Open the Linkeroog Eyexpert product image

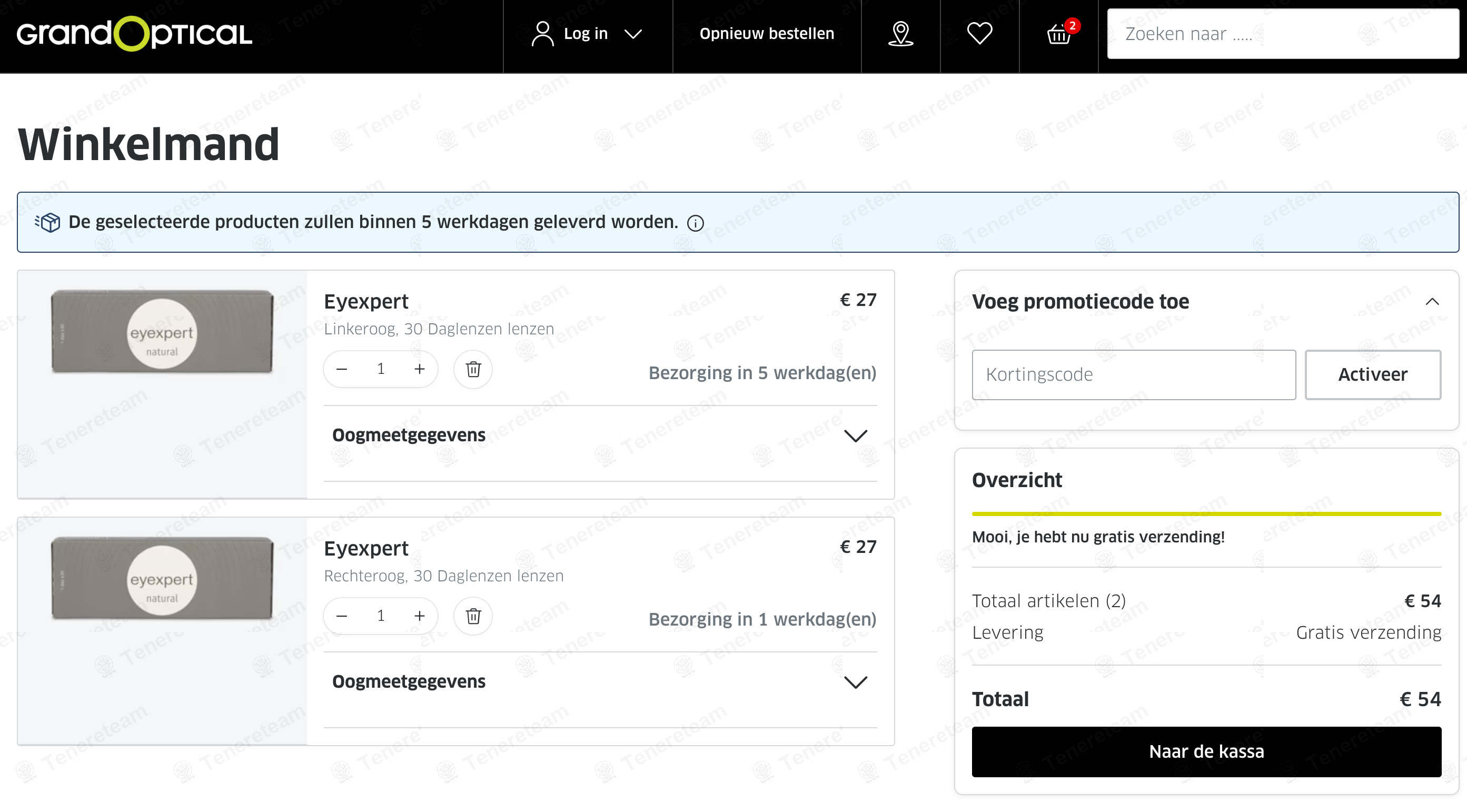[162, 332]
